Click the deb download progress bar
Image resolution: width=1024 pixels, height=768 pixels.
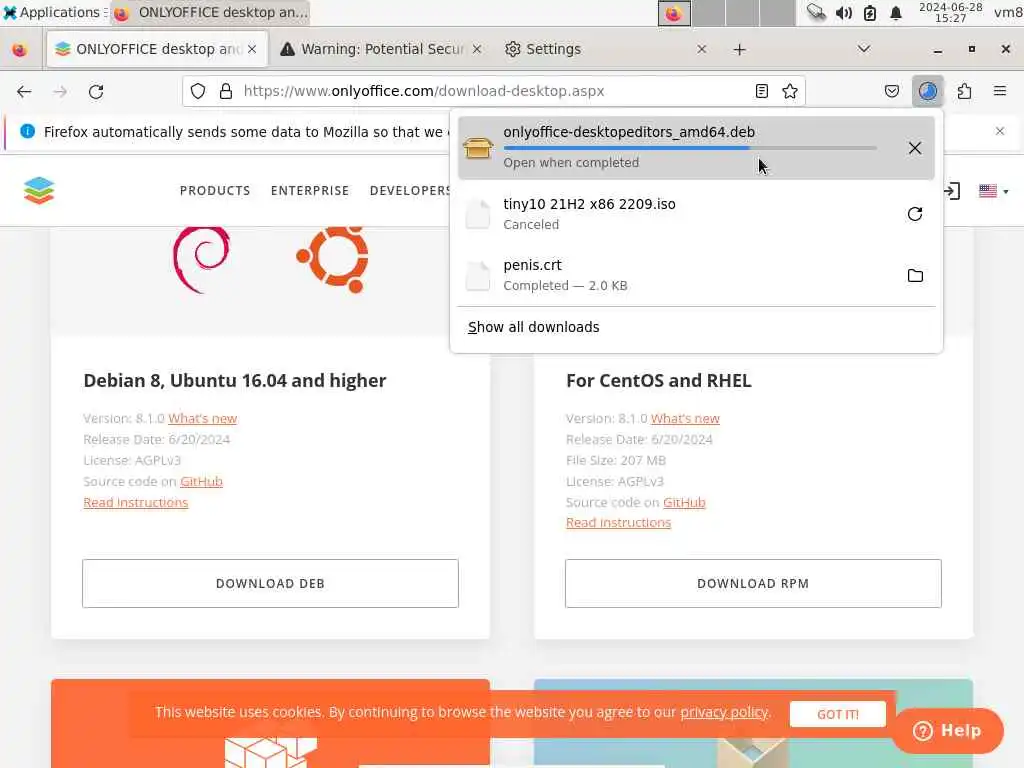690,148
